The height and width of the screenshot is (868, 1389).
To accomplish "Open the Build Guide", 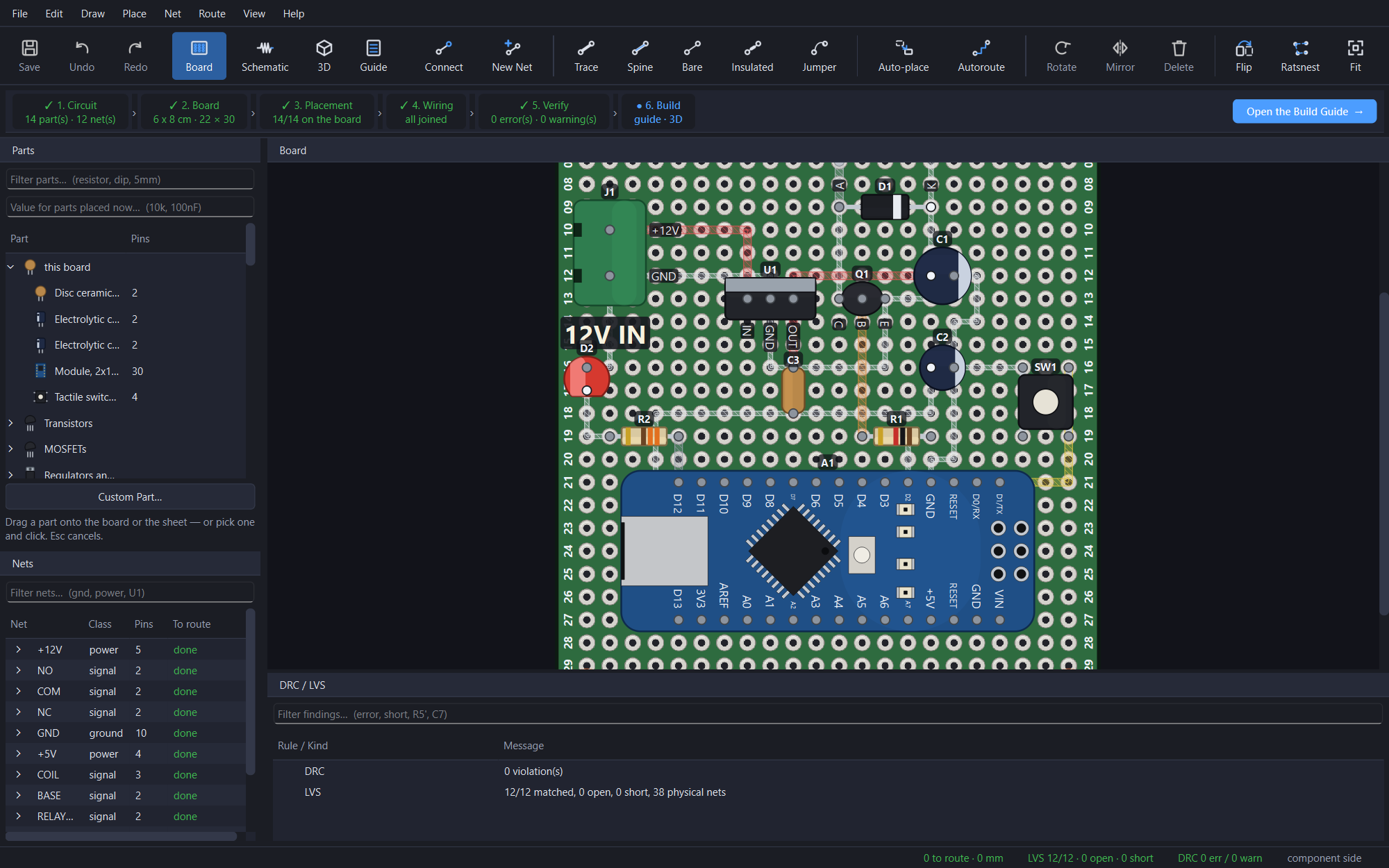I will tap(1304, 111).
